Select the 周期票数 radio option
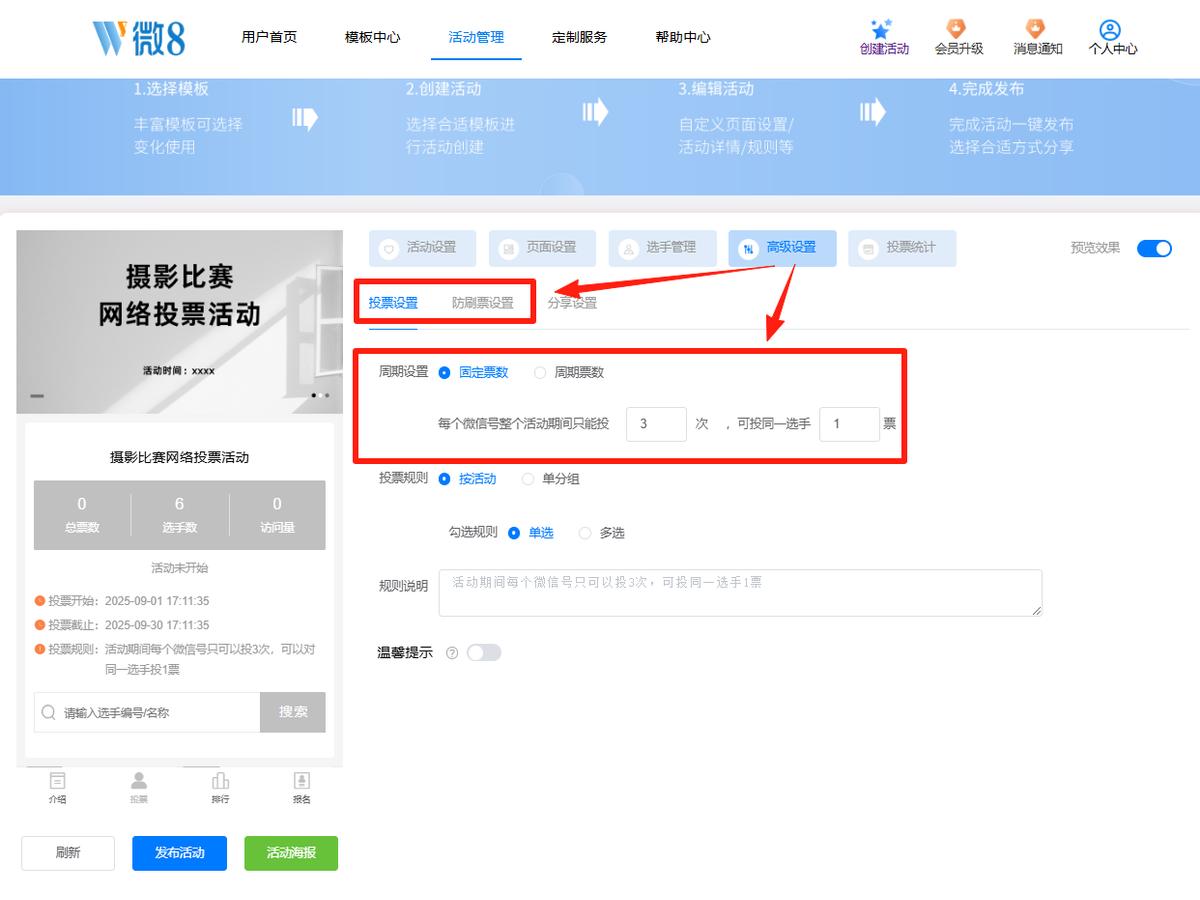 click(x=540, y=373)
